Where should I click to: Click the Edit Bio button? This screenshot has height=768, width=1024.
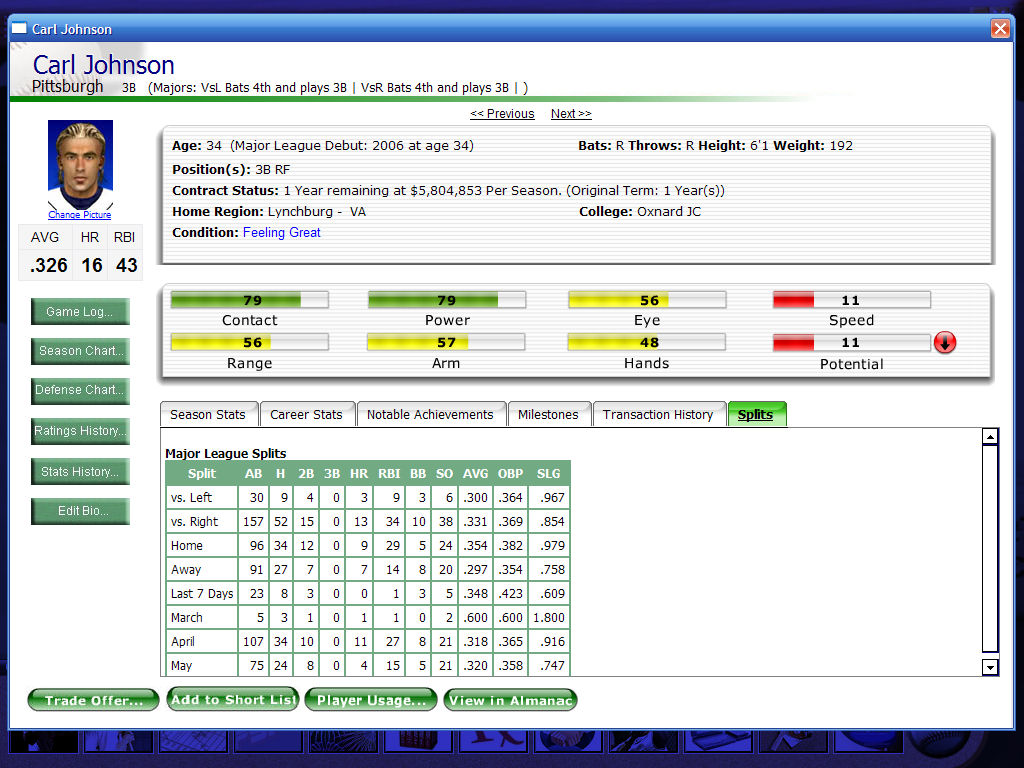(x=80, y=511)
